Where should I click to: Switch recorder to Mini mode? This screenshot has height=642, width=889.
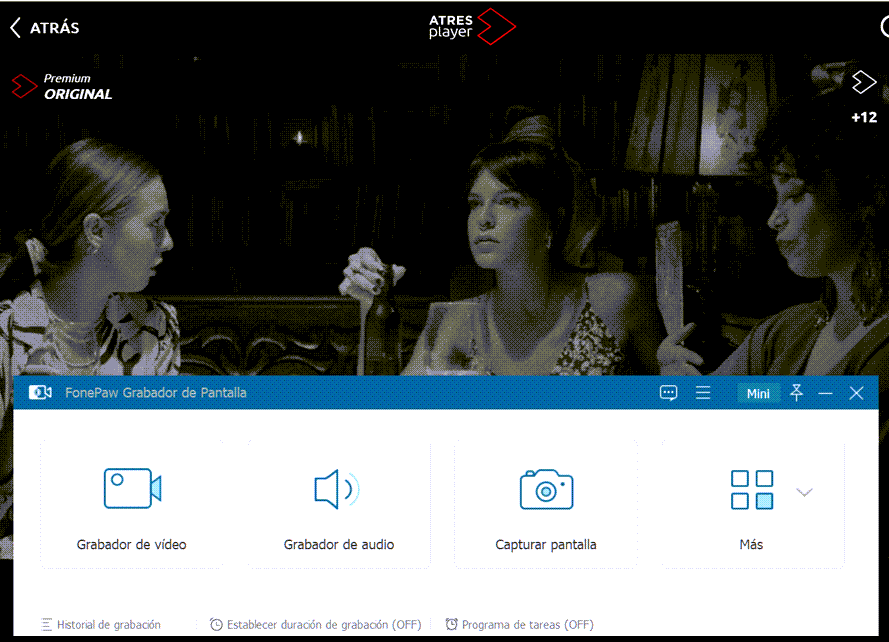(x=758, y=394)
